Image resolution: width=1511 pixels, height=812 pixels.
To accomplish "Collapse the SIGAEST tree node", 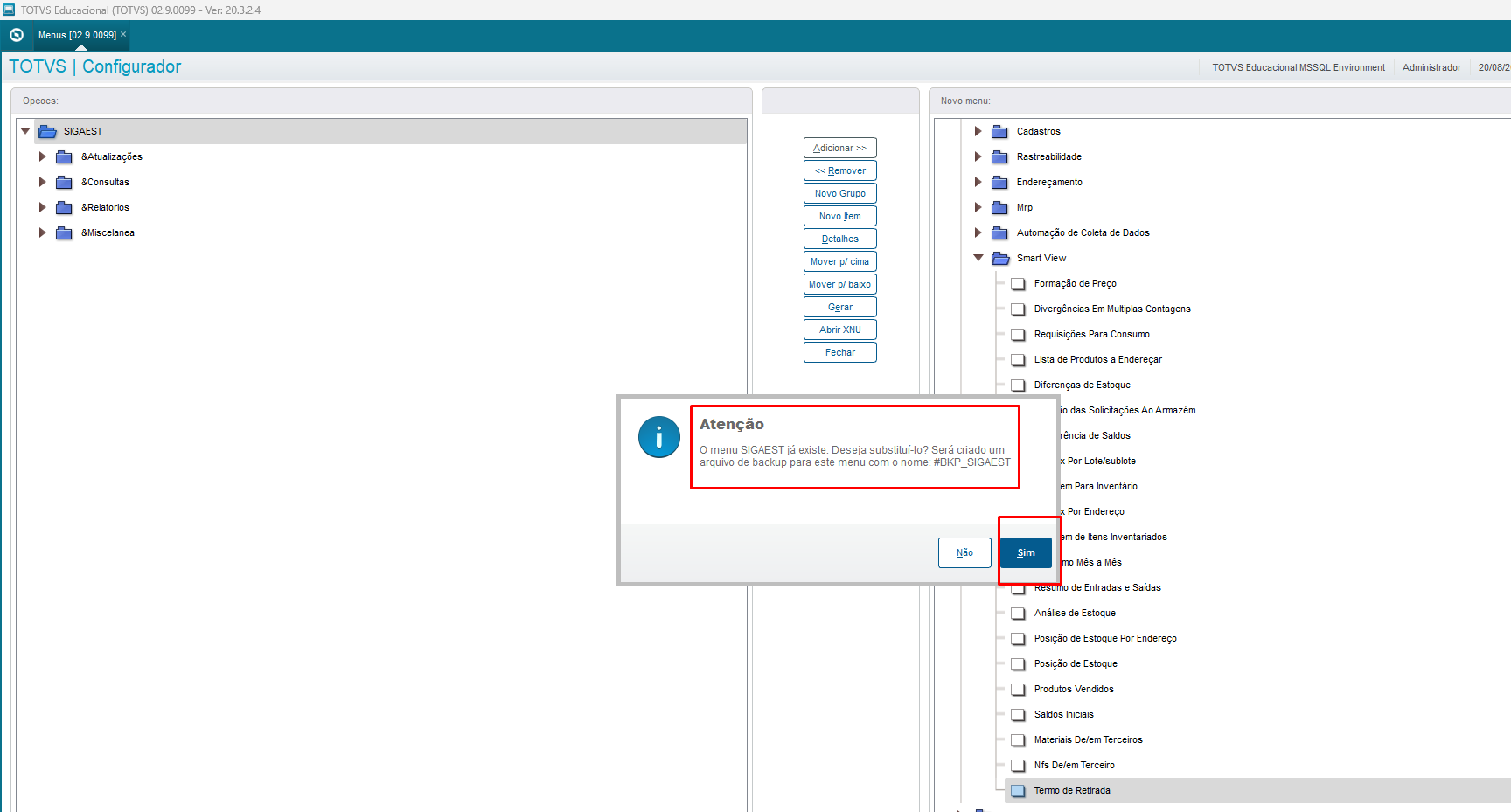I will pyautogui.click(x=25, y=131).
